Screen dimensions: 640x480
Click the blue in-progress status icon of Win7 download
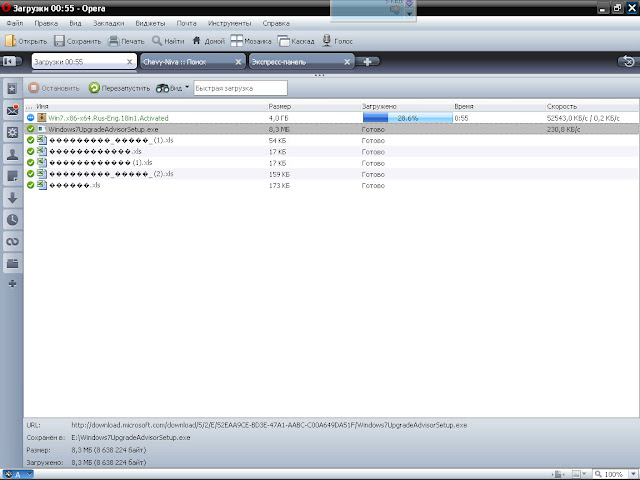[30, 118]
